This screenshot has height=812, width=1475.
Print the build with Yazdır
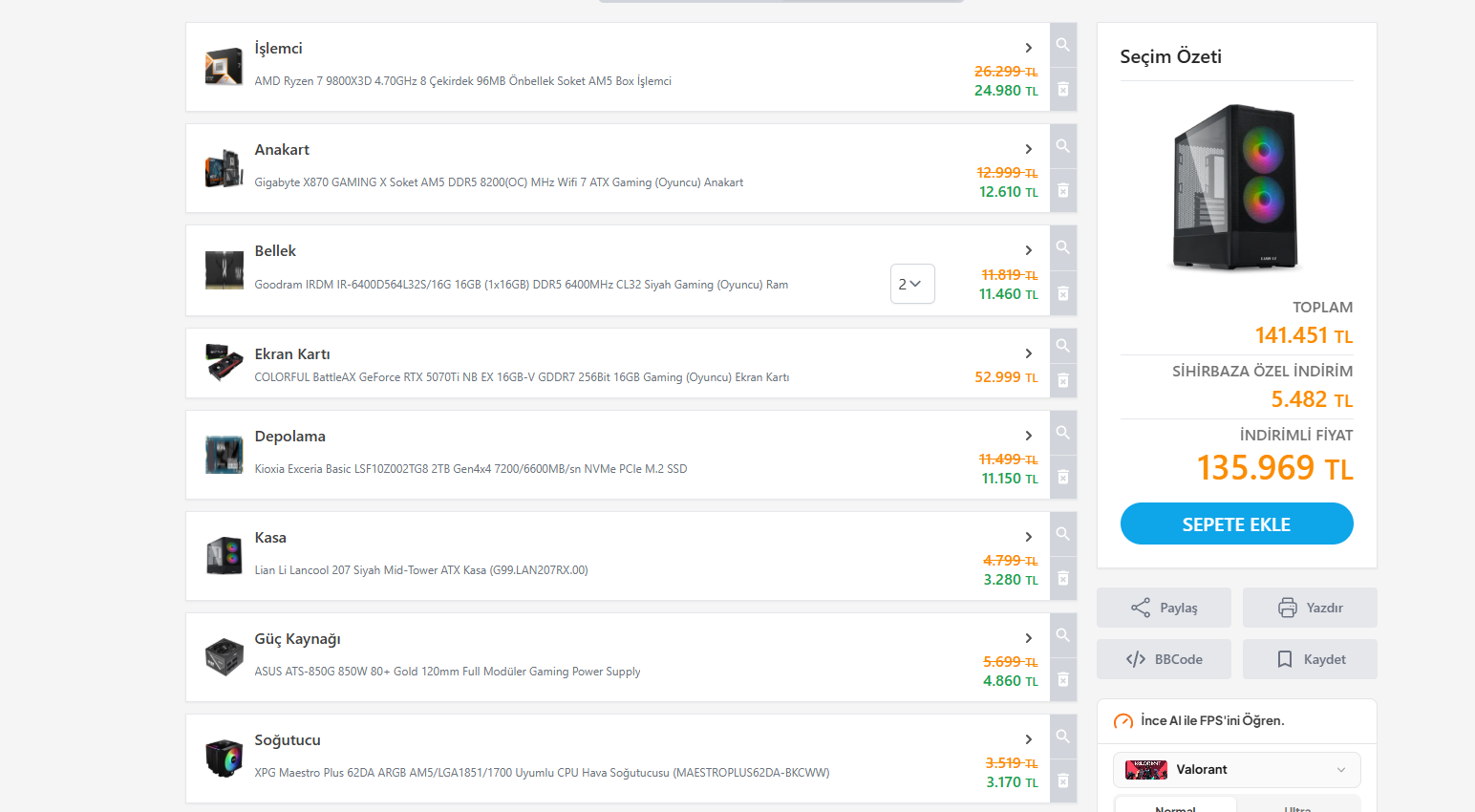pos(1310,608)
